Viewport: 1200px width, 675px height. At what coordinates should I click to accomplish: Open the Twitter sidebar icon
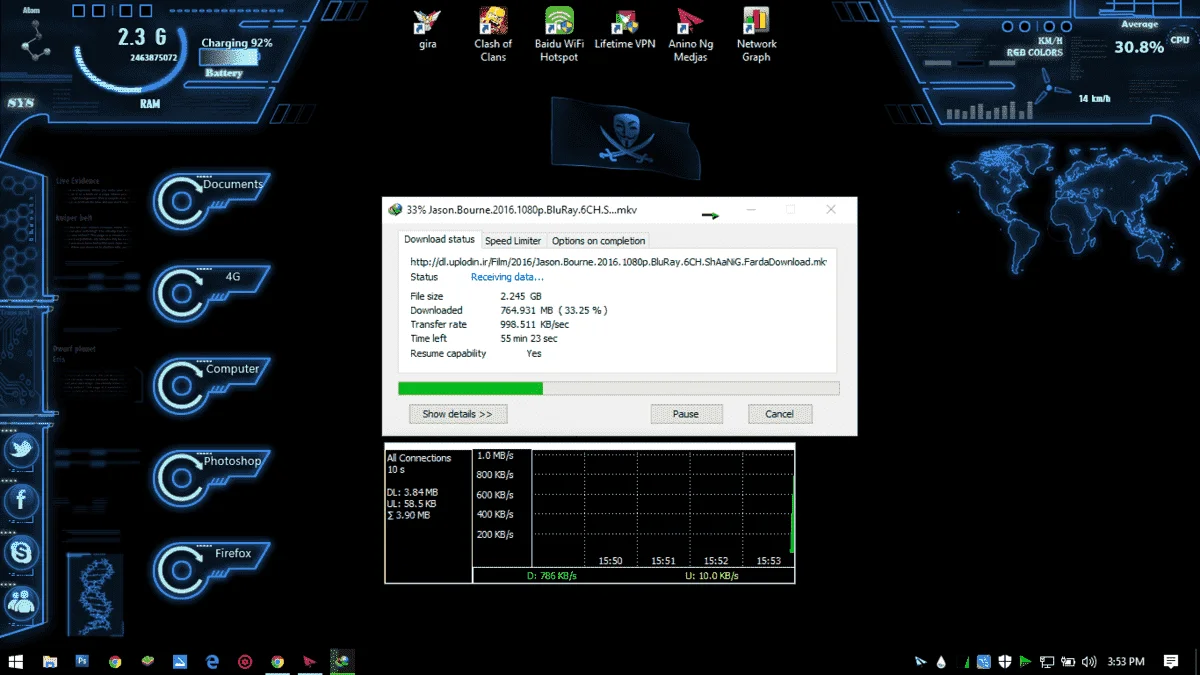[x=21, y=451]
